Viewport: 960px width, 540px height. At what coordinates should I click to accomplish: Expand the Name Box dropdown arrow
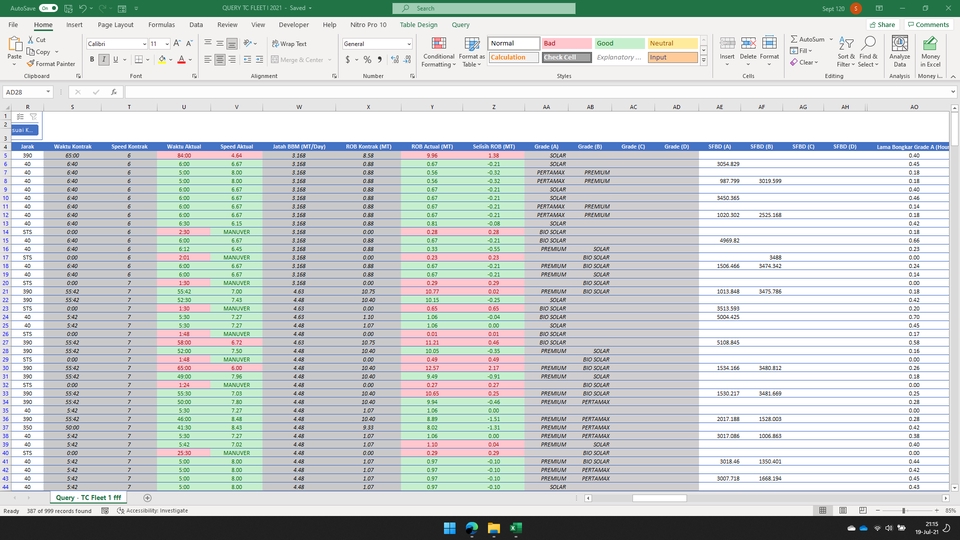48,92
